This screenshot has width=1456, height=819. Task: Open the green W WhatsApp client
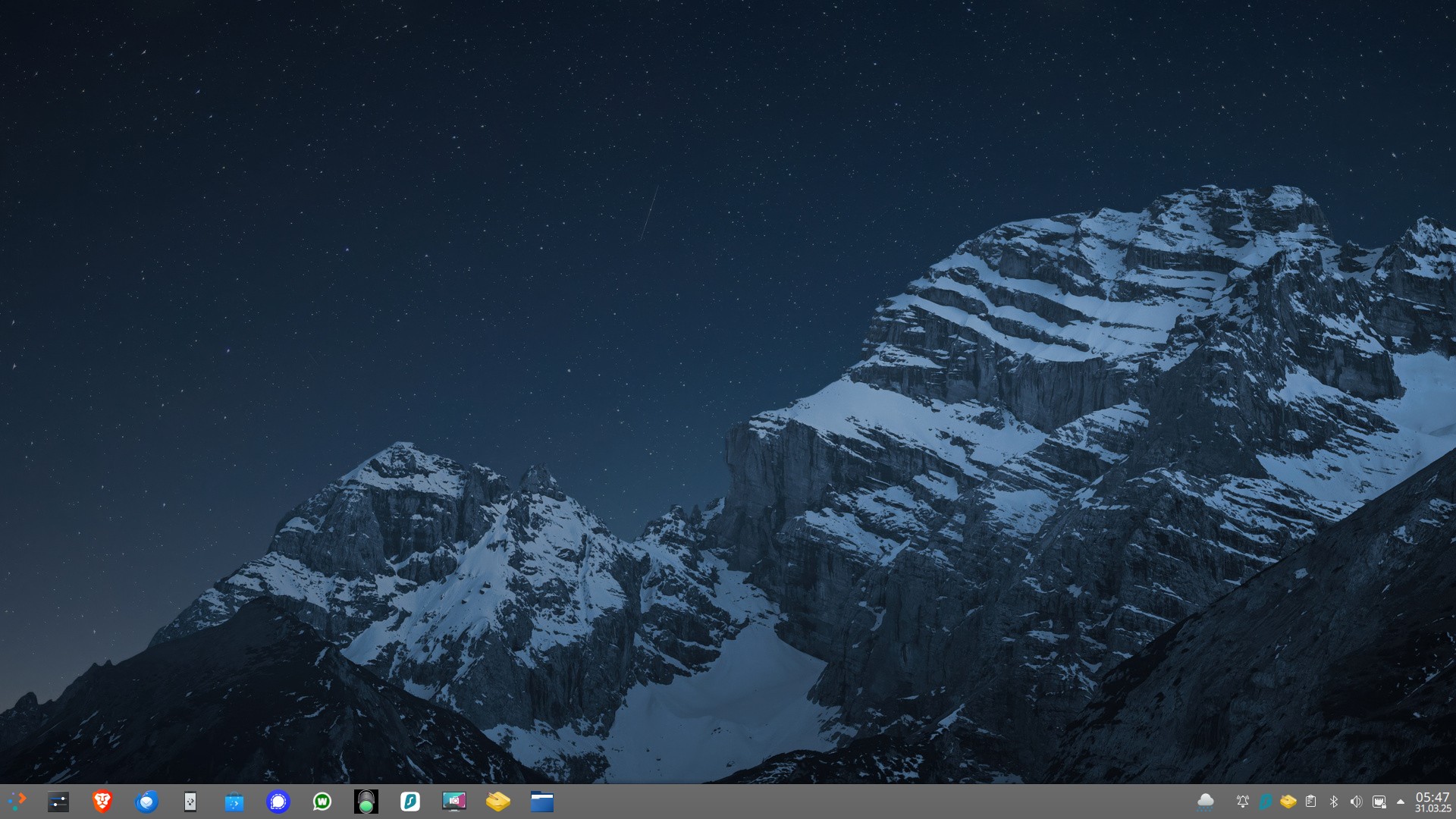click(322, 802)
